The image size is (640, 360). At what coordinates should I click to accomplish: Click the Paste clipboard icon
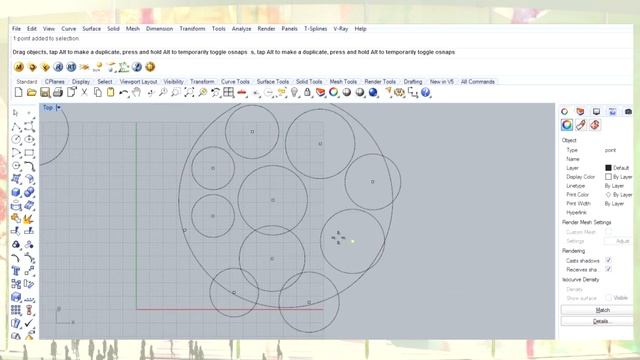pyautogui.click(x=110, y=92)
